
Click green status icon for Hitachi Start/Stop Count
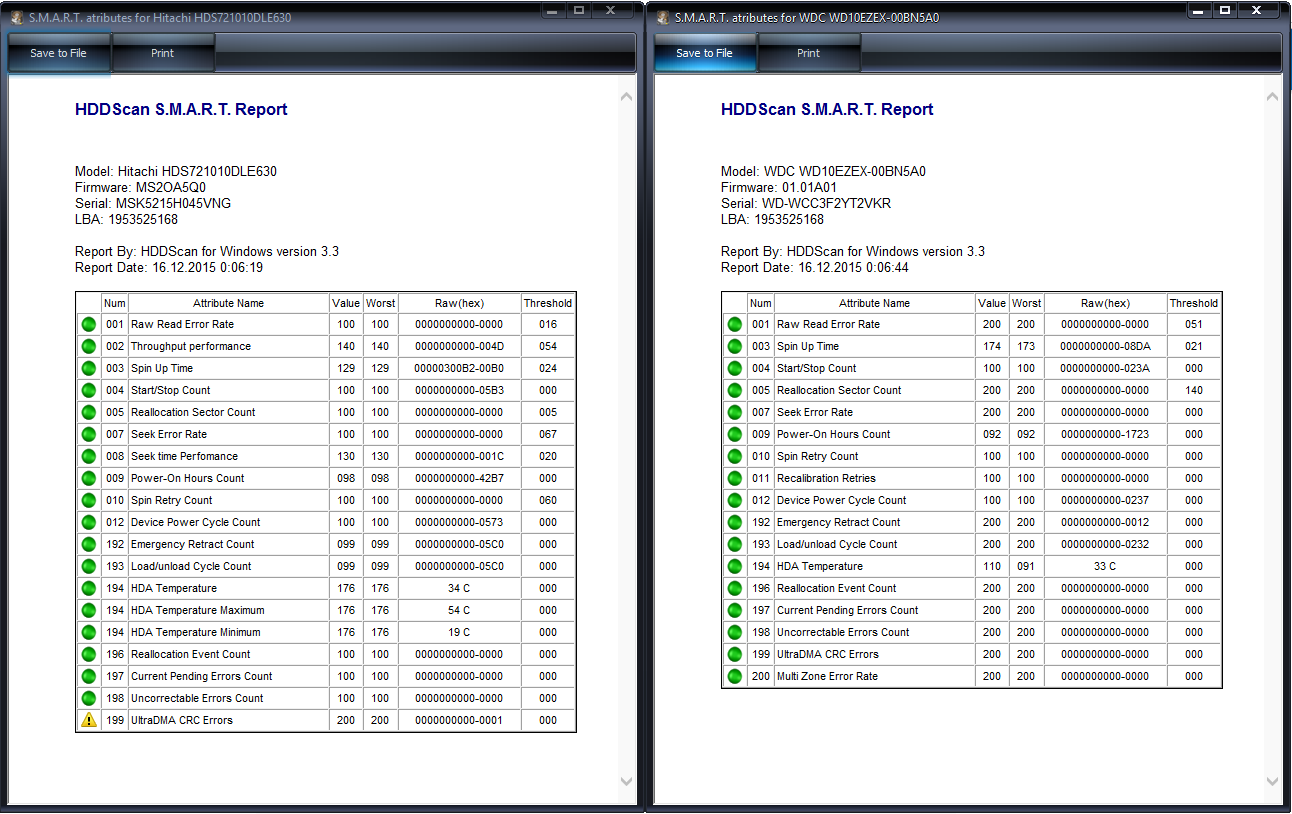89,390
